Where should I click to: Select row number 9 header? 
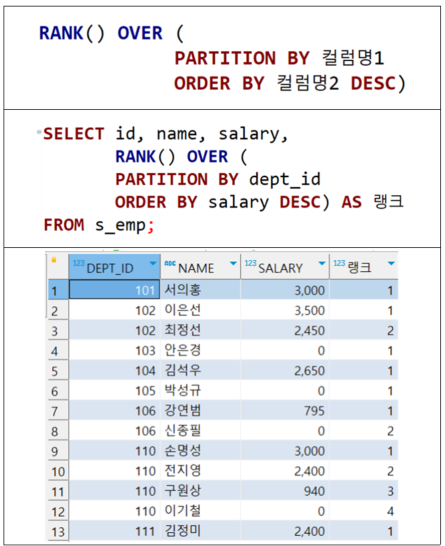coord(58,451)
